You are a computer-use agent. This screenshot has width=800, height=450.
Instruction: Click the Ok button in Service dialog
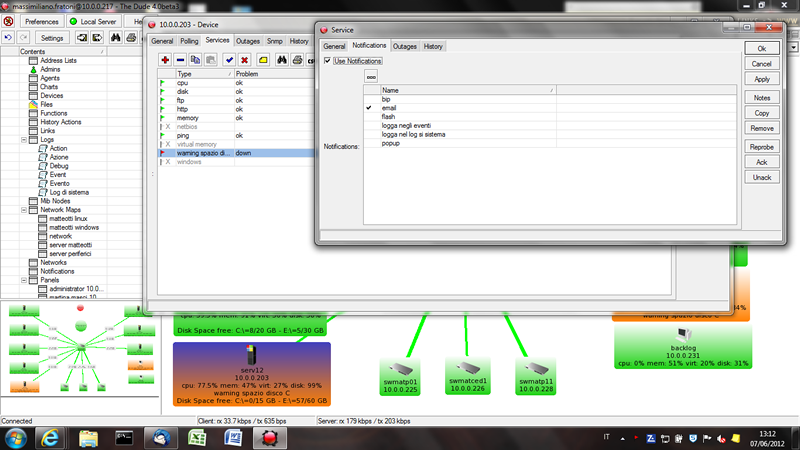tap(762, 48)
